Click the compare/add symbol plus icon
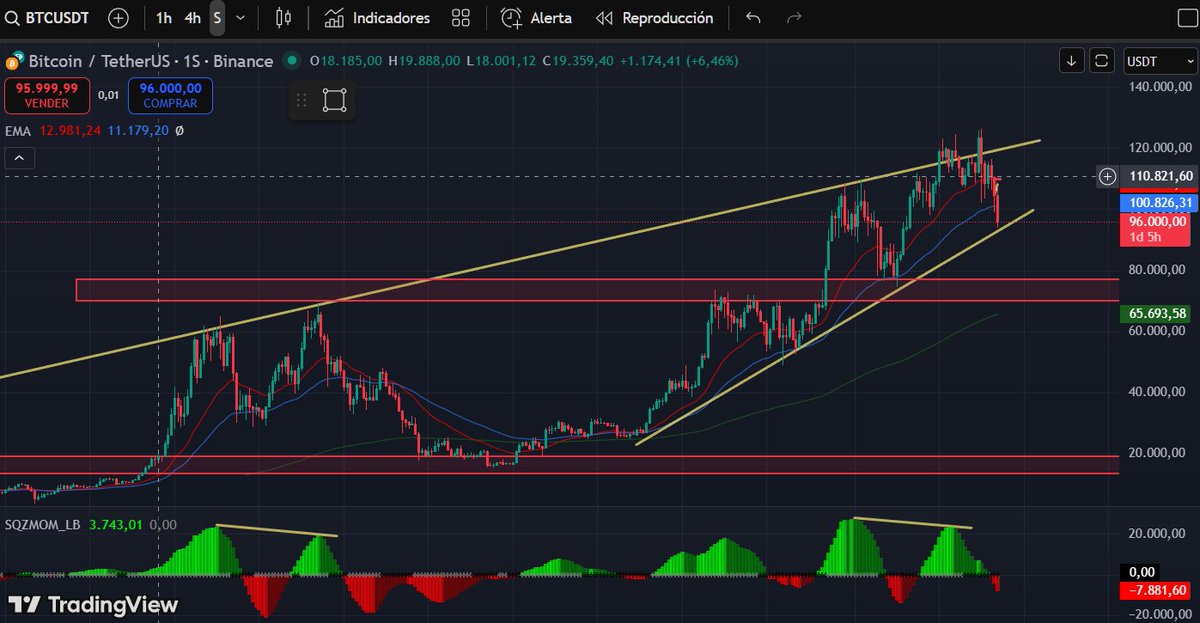Image resolution: width=1200 pixels, height=623 pixels. (x=118, y=18)
